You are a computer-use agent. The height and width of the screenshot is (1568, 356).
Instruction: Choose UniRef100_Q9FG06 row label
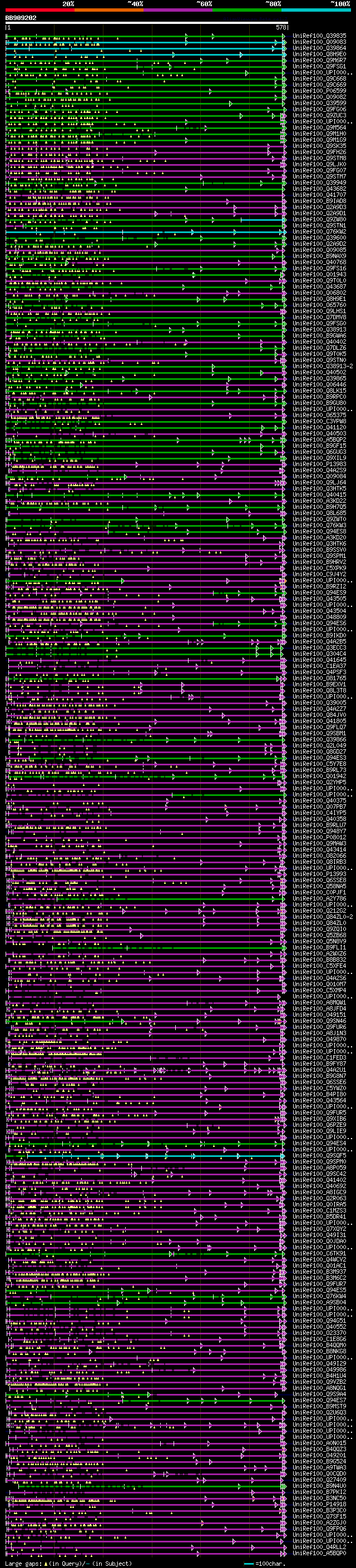[319, 110]
